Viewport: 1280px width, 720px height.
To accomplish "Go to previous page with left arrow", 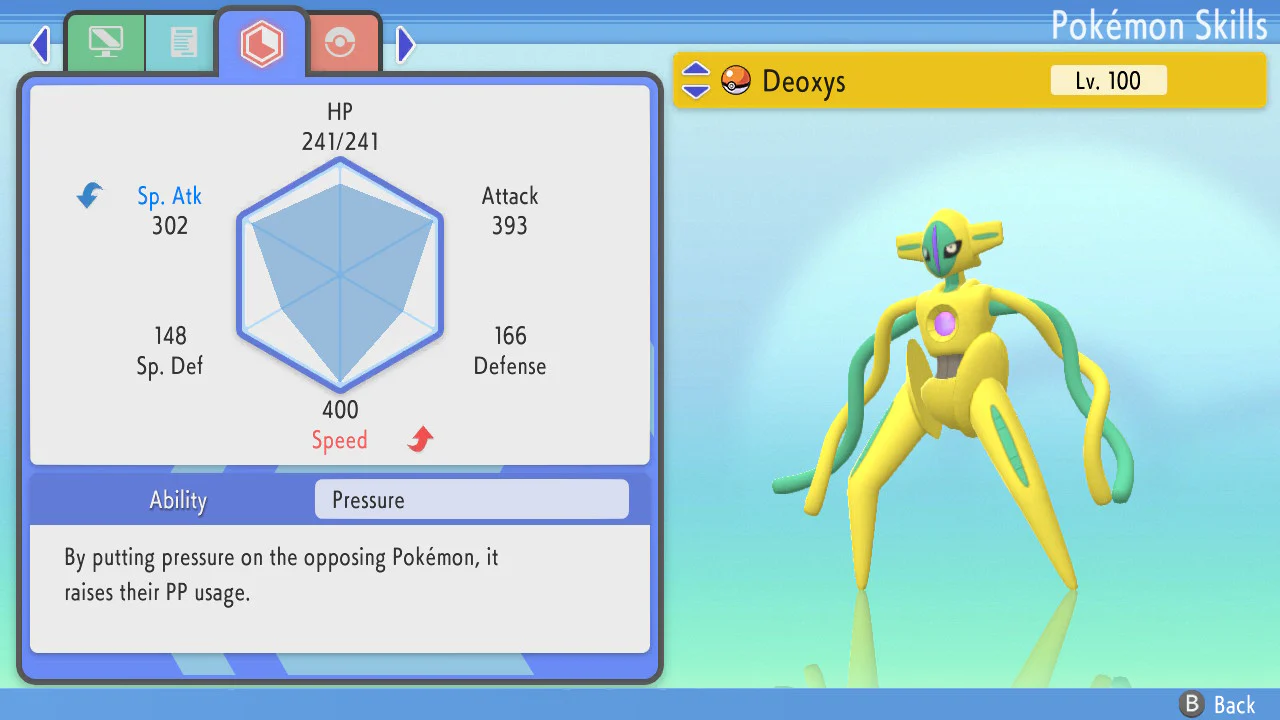I will (x=40, y=44).
